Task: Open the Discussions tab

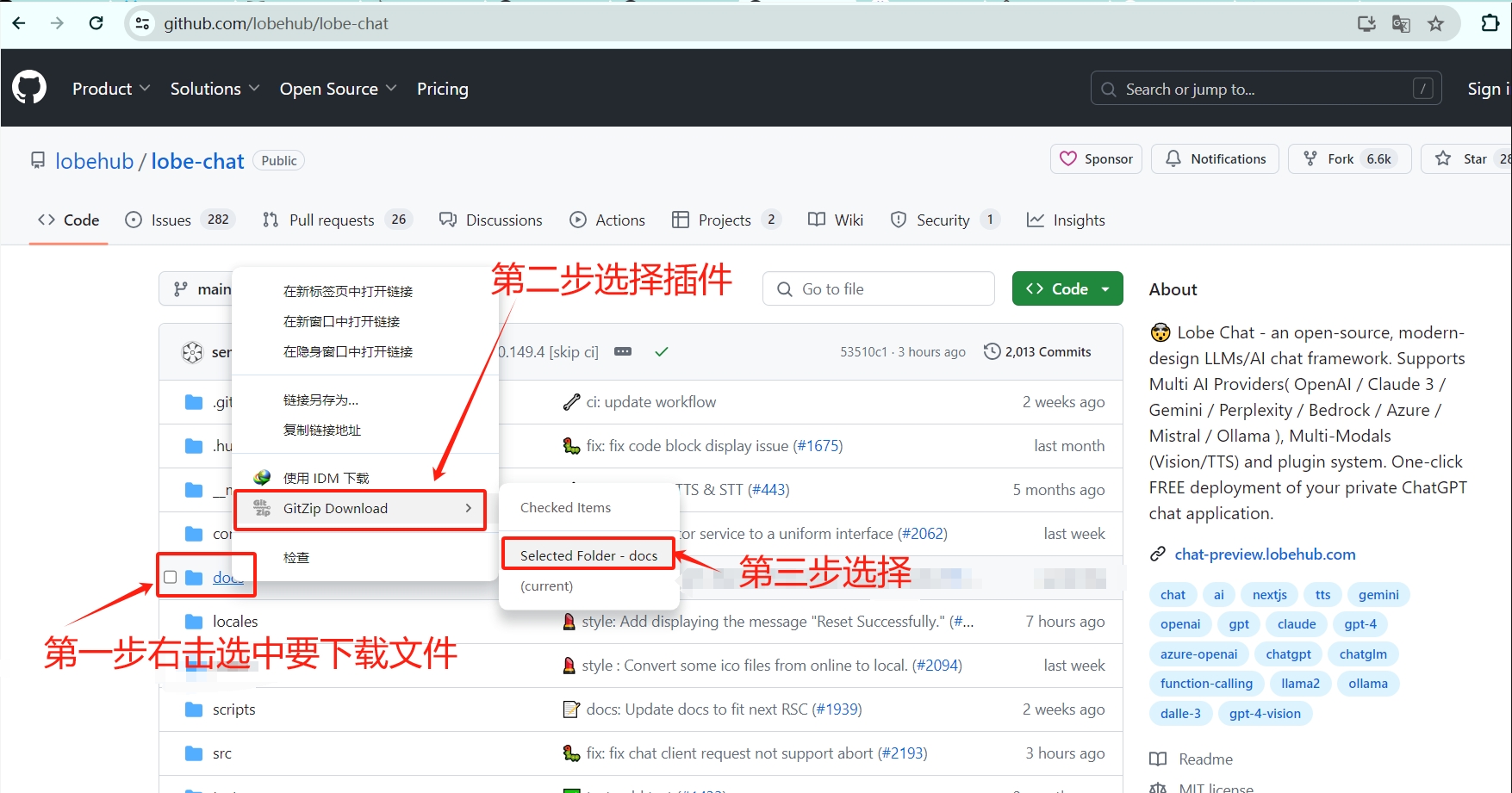Action: pos(490,220)
